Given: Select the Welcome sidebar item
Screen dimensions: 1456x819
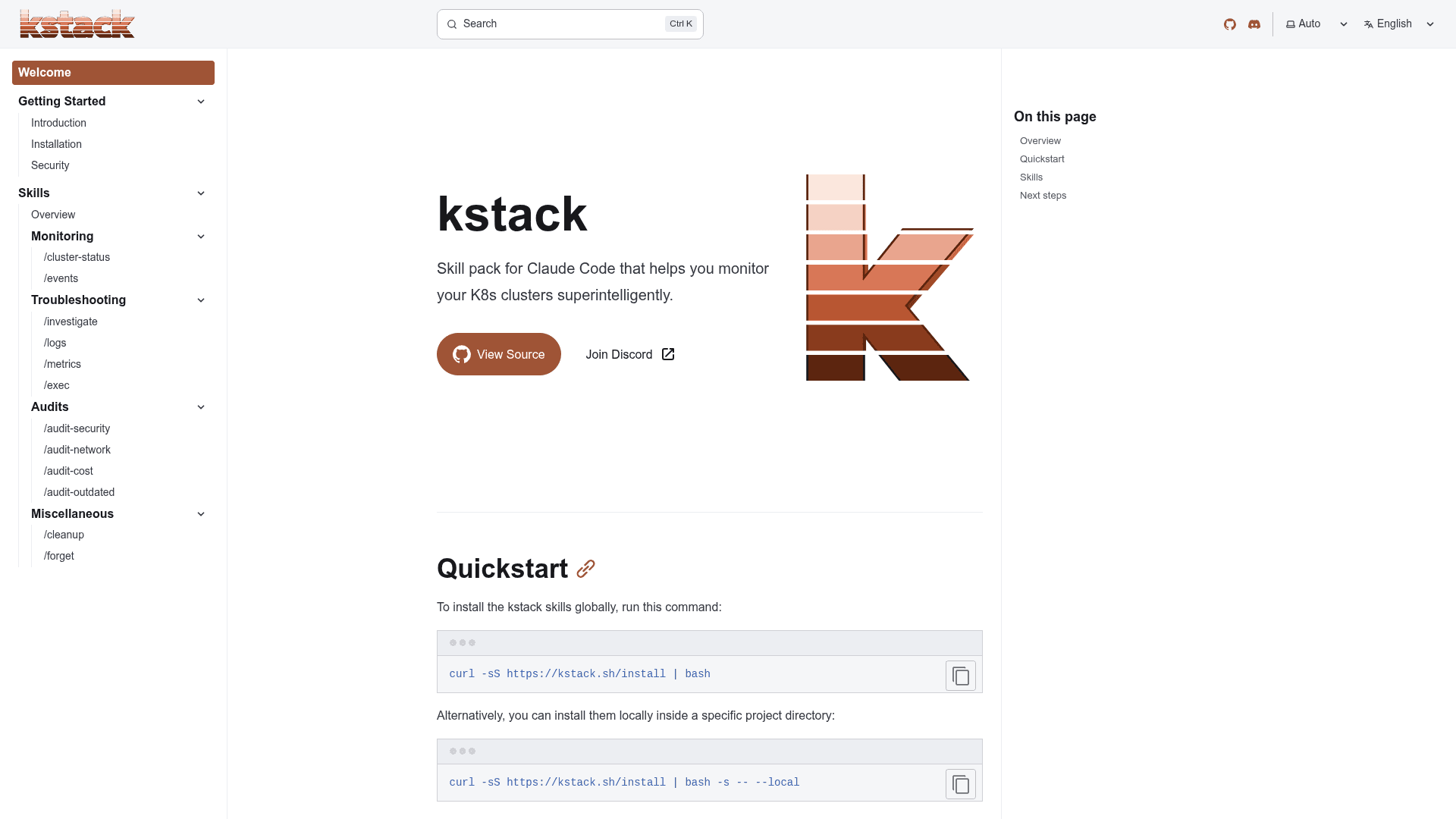Looking at the screenshot, I should click(x=113, y=73).
